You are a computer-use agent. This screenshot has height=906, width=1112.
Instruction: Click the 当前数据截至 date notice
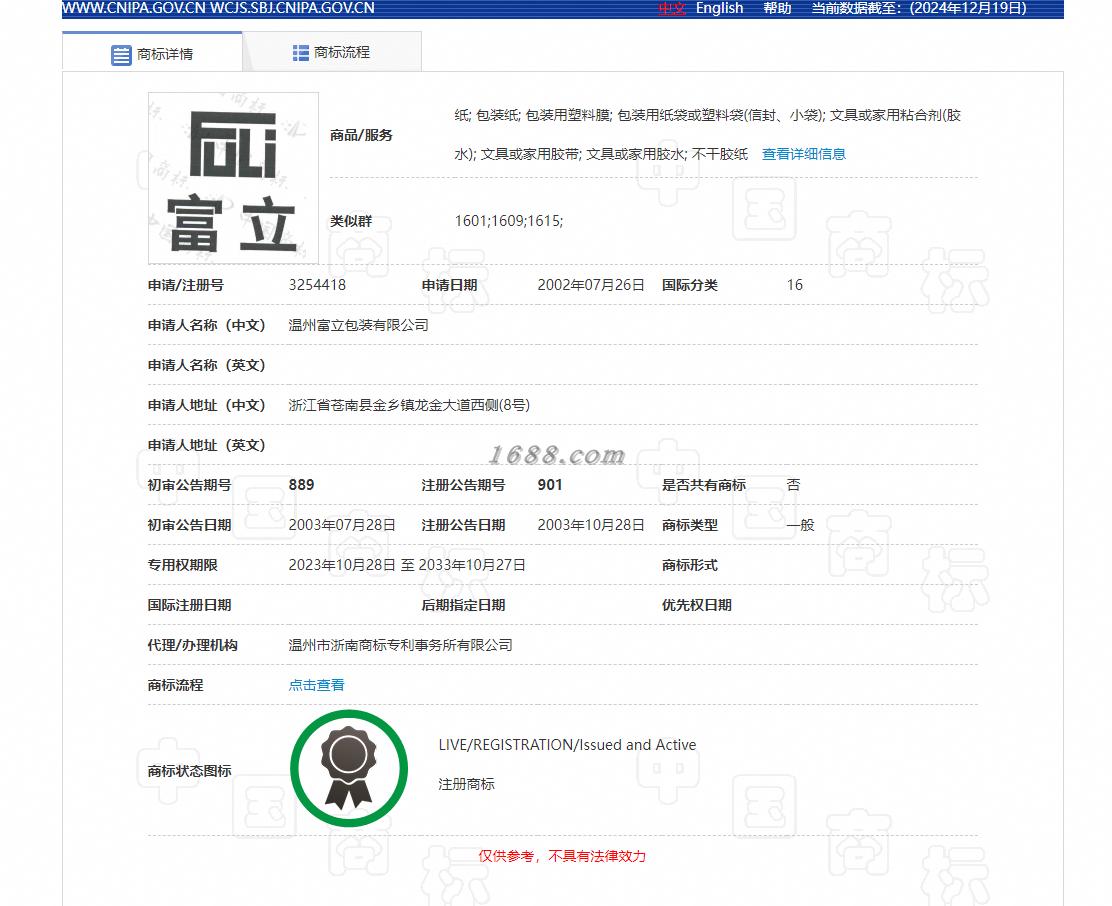[x=919, y=9]
